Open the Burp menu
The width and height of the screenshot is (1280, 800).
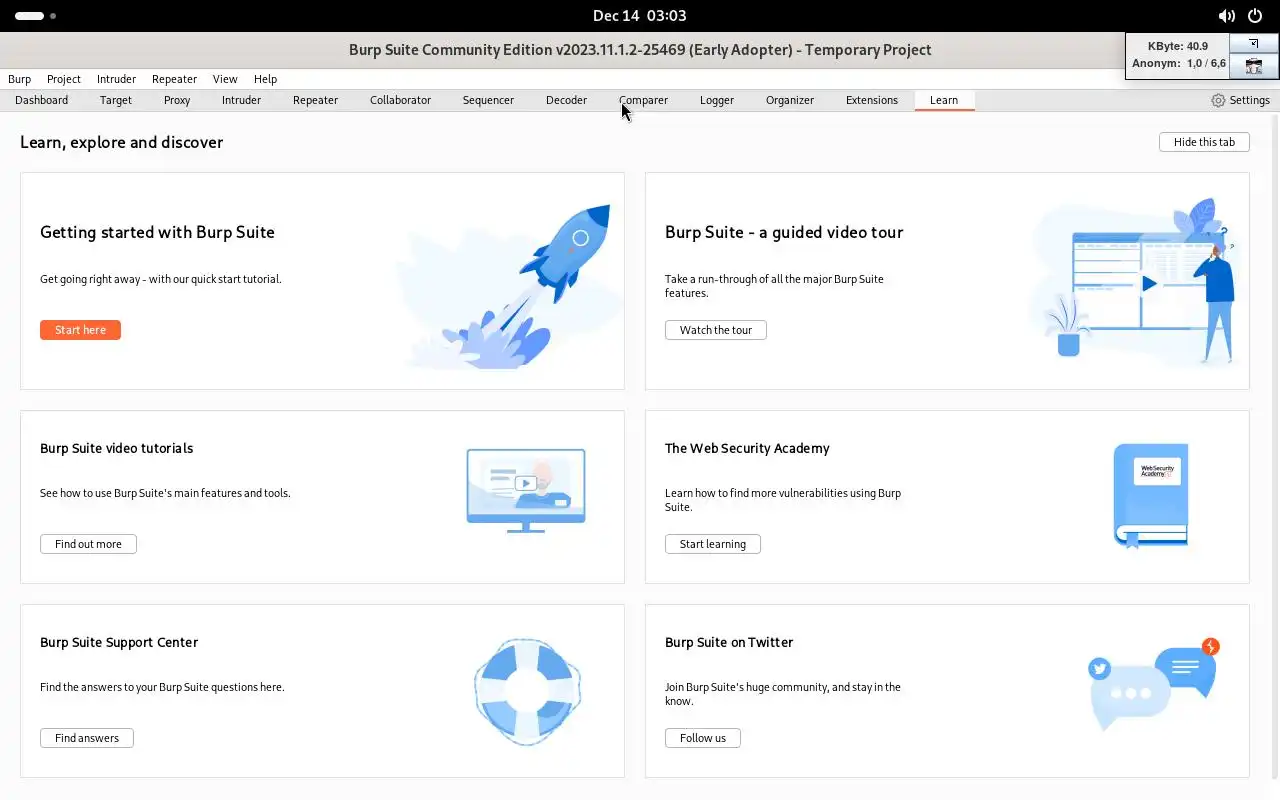[19, 79]
